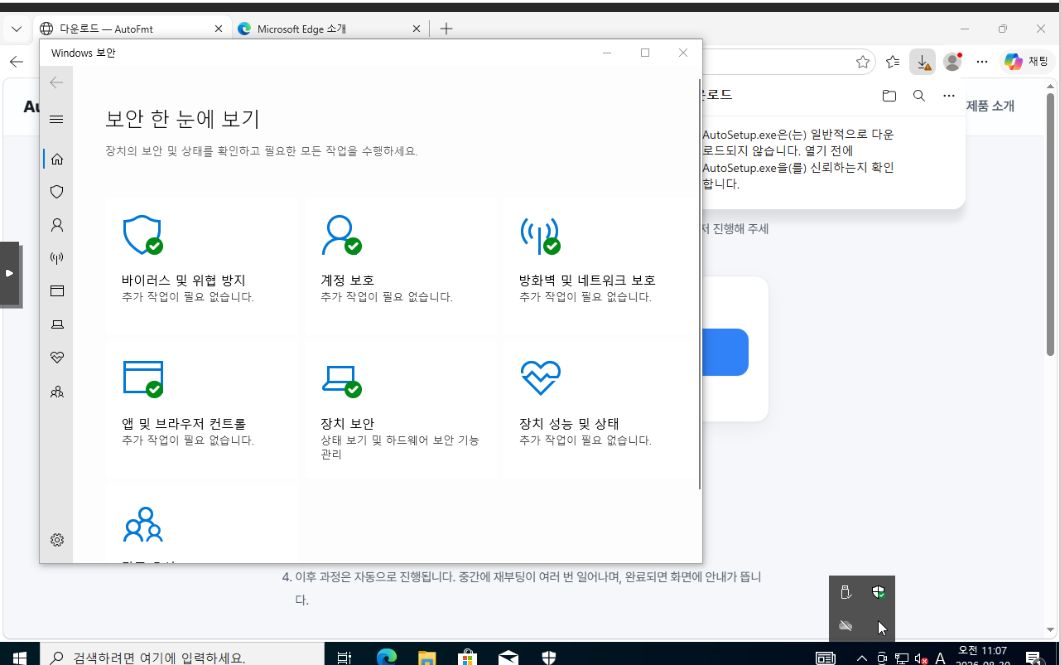Open Windows Start menu
1061x665 pixels.
pos(20,657)
